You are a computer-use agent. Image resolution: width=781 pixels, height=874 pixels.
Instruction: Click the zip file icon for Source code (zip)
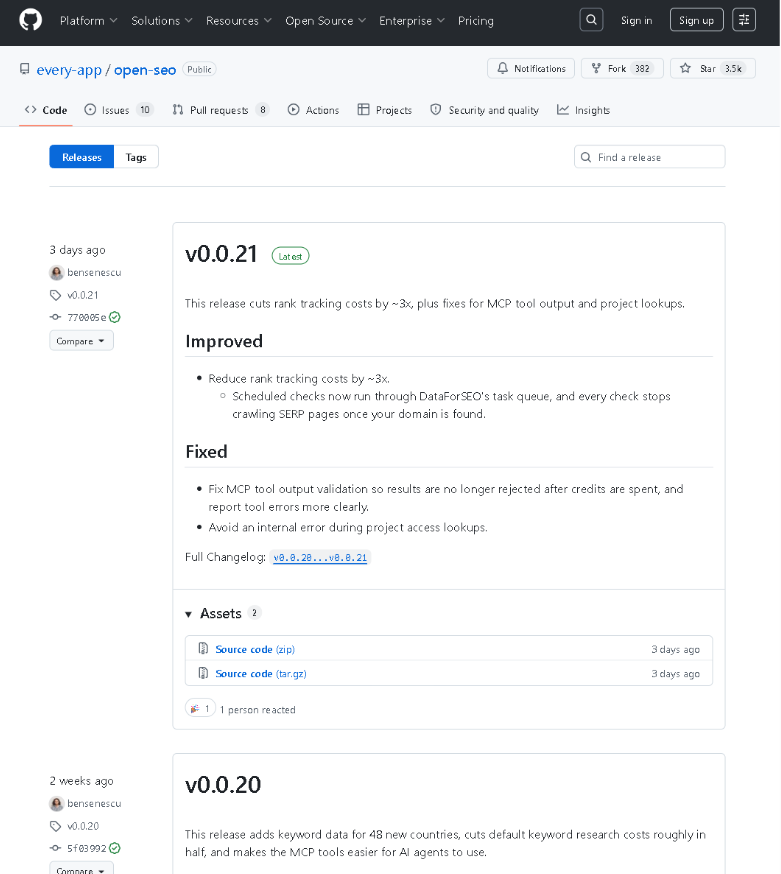point(203,648)
